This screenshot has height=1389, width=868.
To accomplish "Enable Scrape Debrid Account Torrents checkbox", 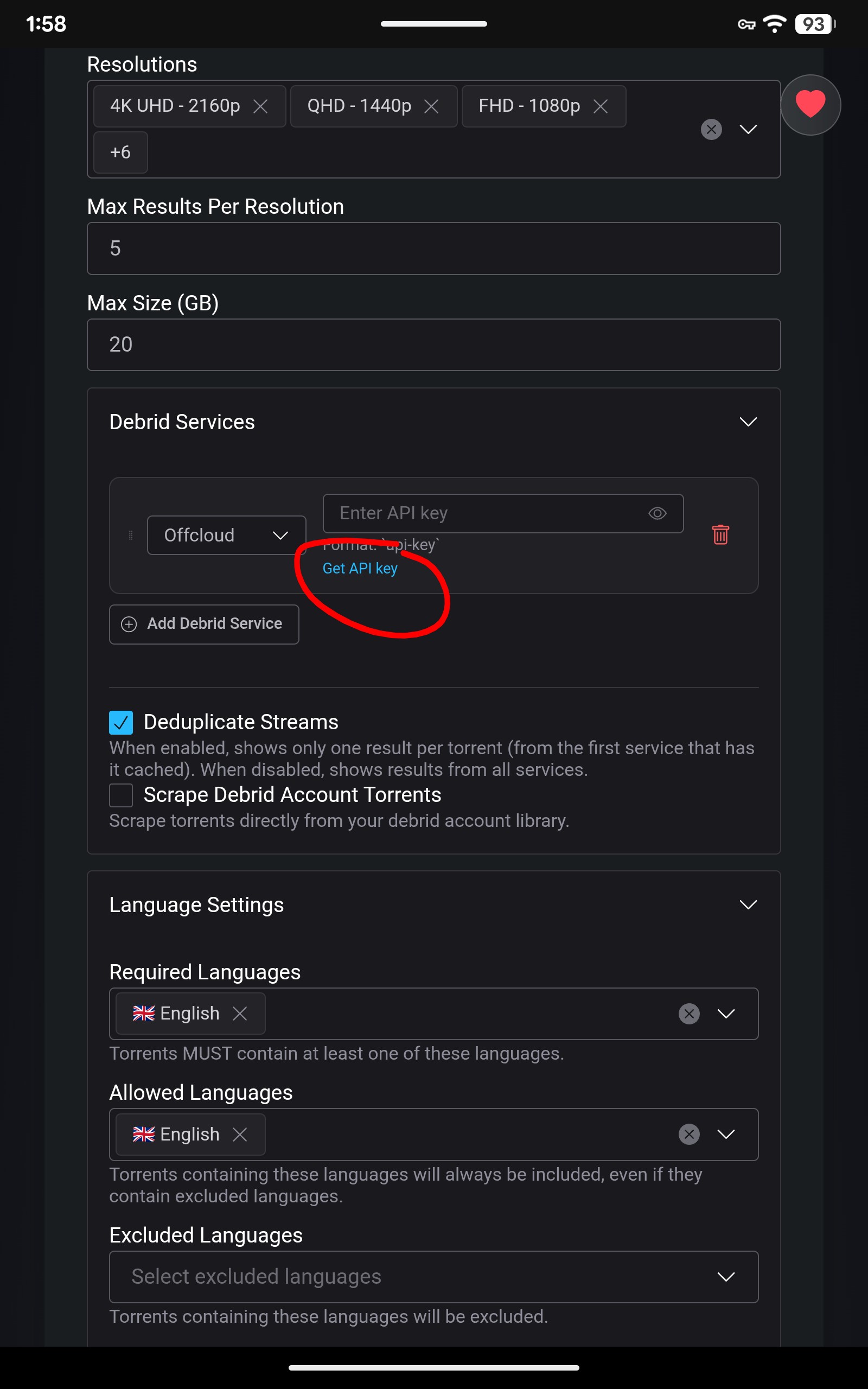I will [121, 795].
